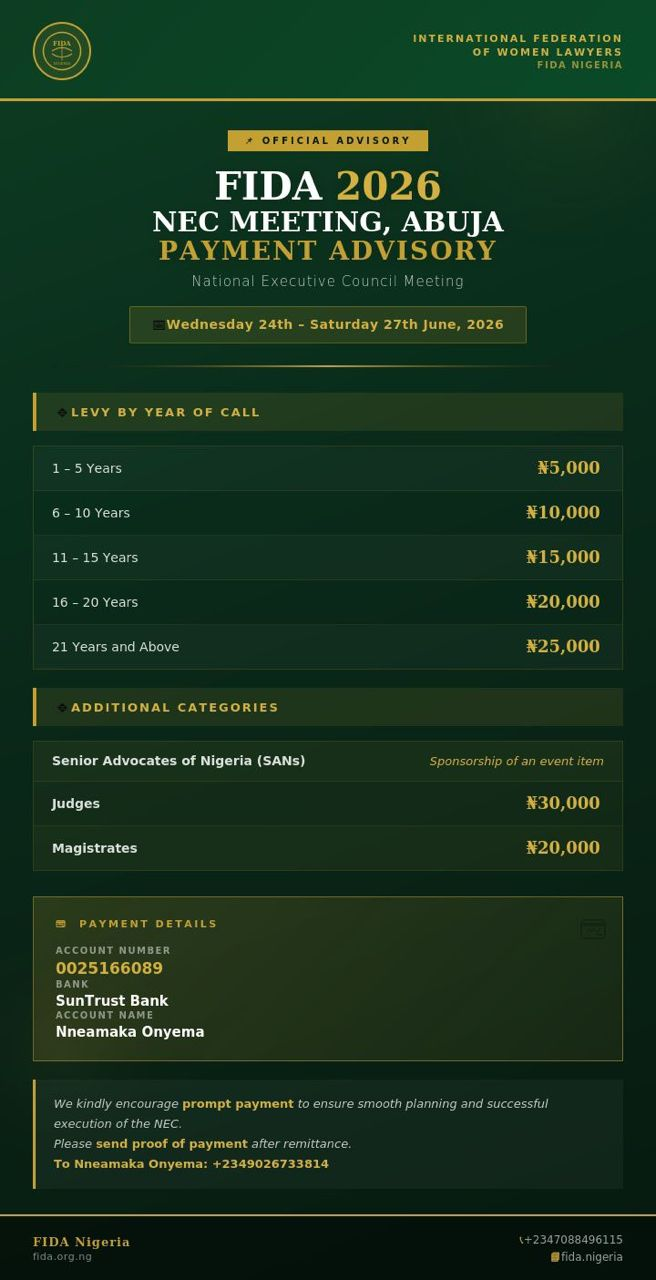Click the faint credit card icon in payment box

coord(593,929)
